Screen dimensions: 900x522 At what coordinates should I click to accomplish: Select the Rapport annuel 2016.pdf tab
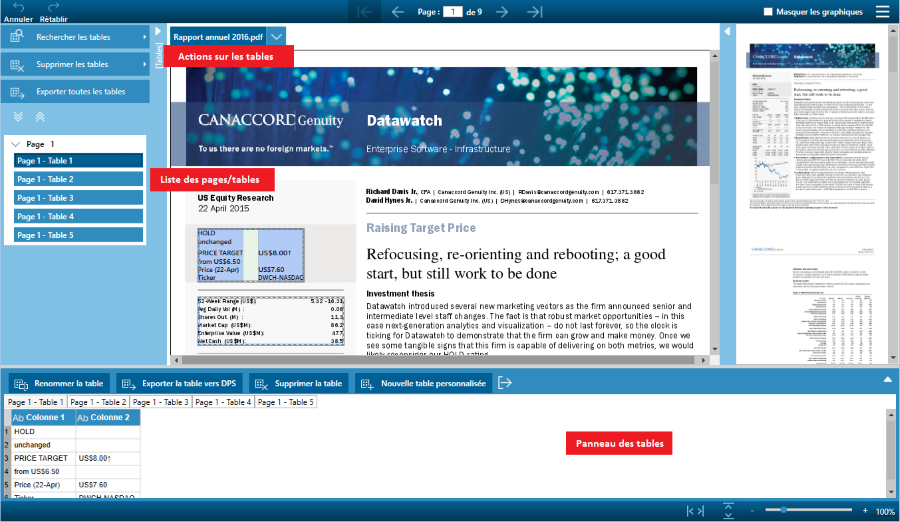pyautogui.click(x=219, y=37)
